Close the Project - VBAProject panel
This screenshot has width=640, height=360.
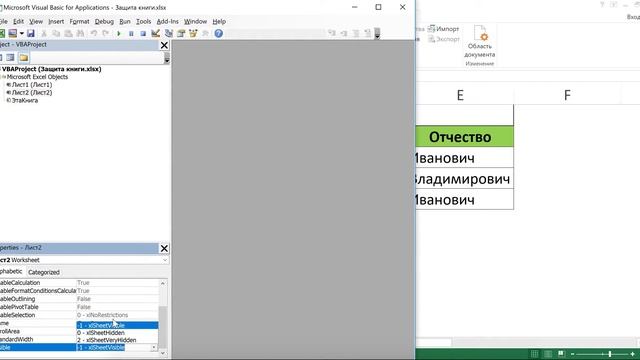(164, 45)
